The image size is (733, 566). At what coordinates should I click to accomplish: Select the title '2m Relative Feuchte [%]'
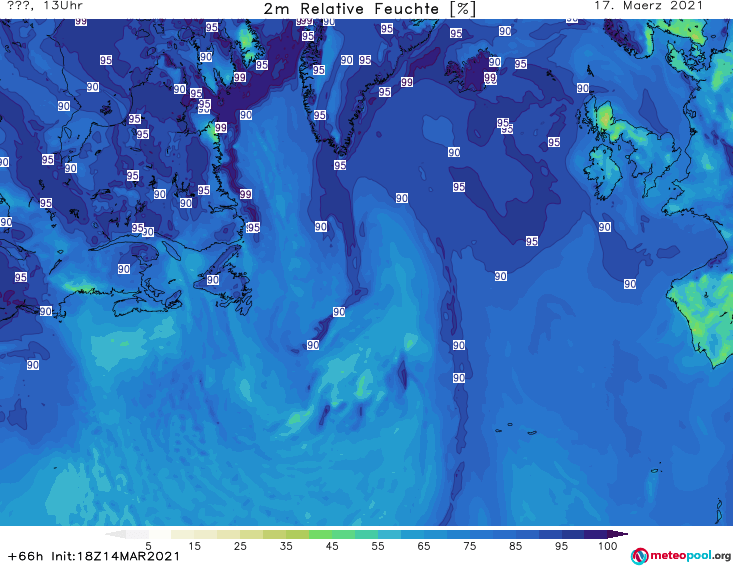(369, 9)
